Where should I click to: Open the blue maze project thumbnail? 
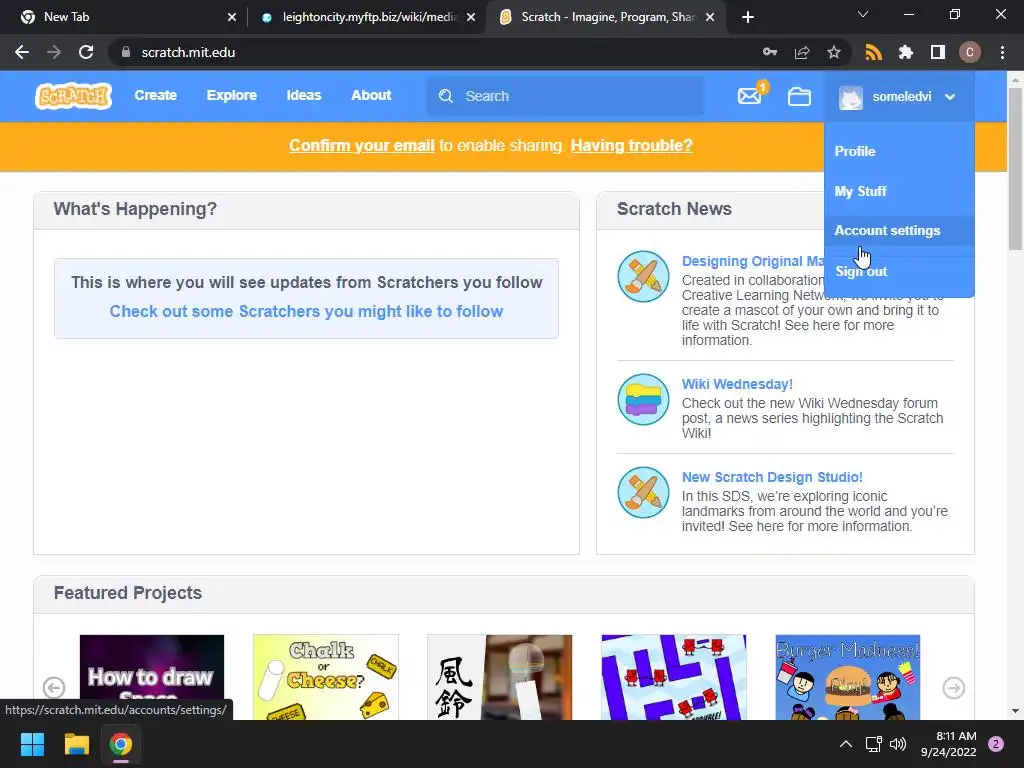(674, 677)
